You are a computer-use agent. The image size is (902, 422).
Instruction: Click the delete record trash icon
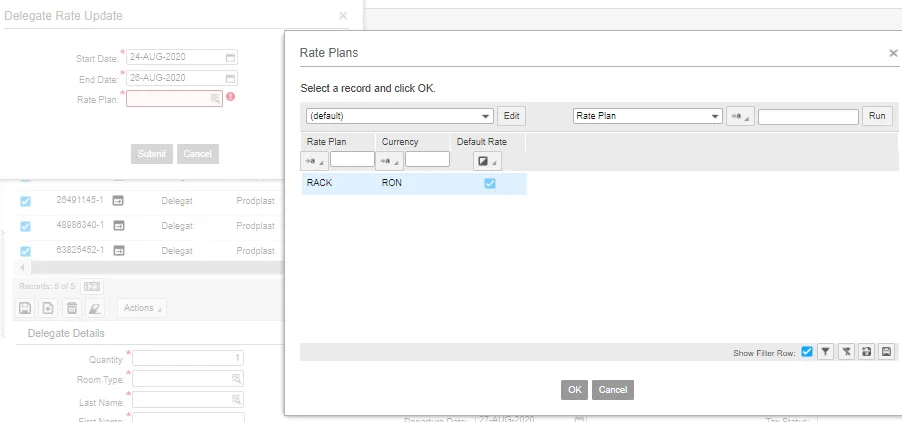[x=71, y=308]
